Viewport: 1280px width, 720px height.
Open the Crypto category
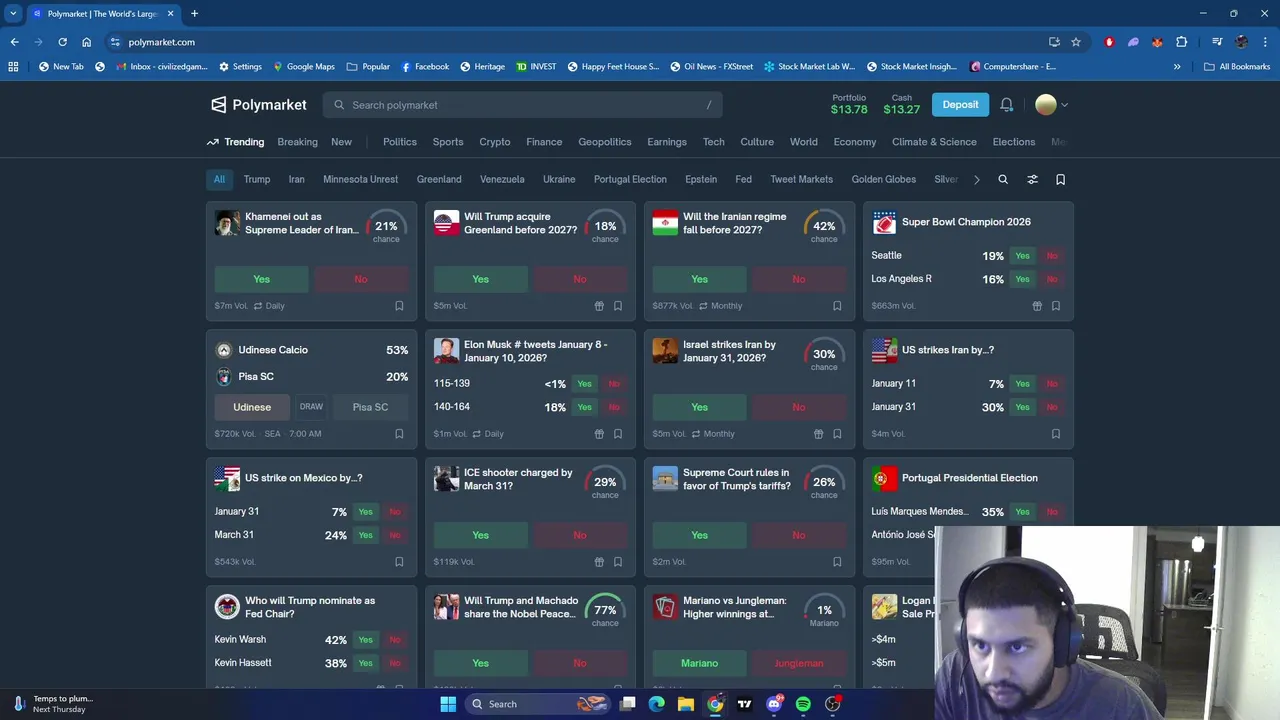495,142
